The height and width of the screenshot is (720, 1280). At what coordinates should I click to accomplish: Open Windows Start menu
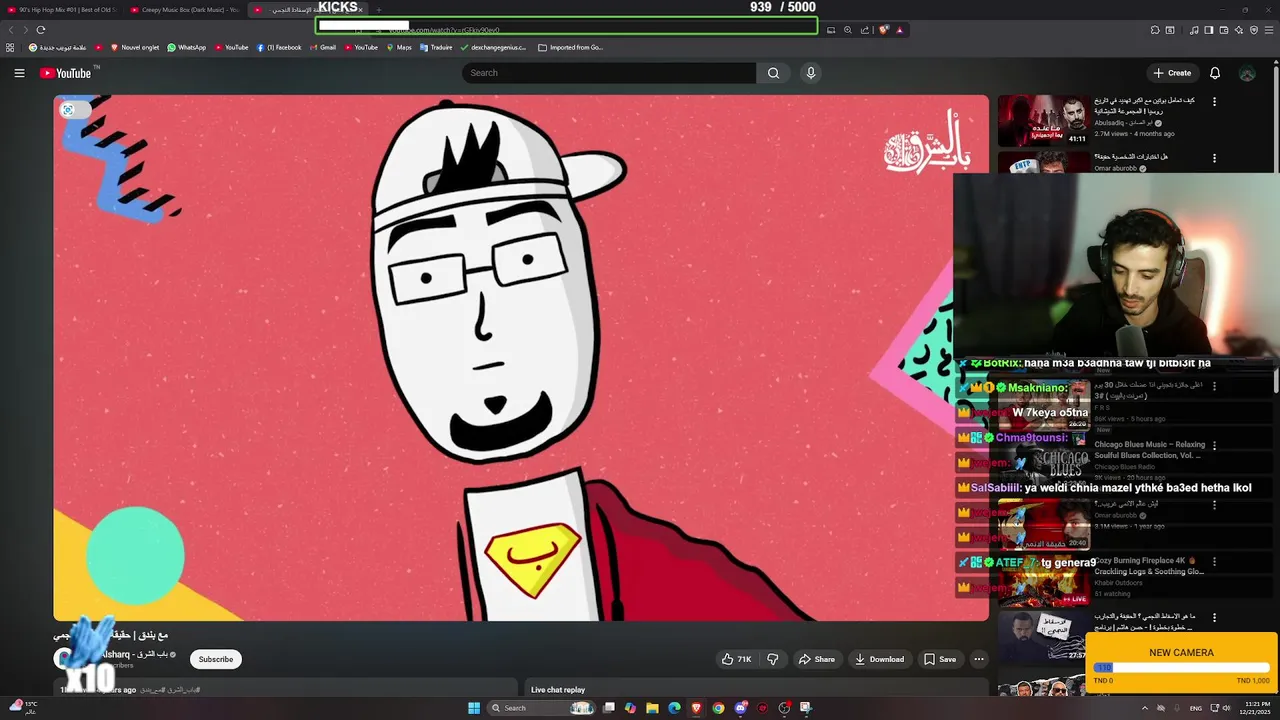474,708
